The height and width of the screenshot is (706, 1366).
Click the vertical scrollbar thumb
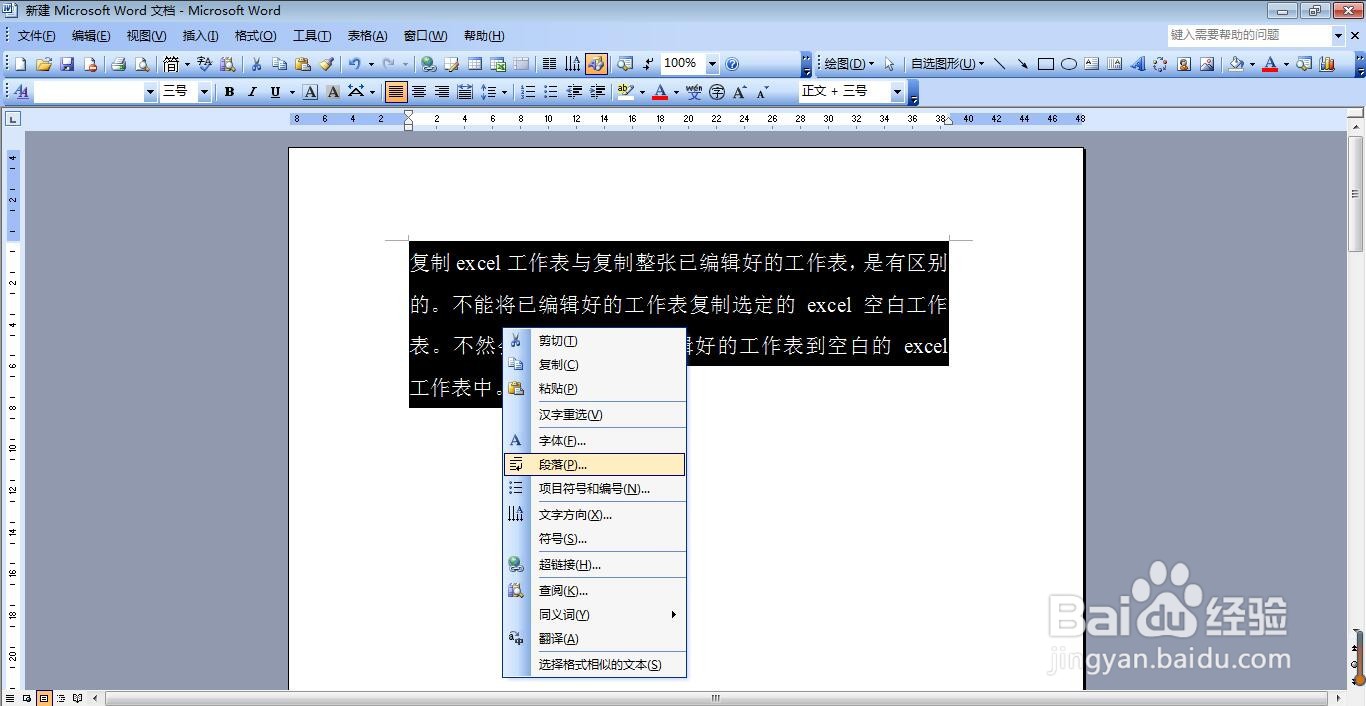coord(1356,194)
